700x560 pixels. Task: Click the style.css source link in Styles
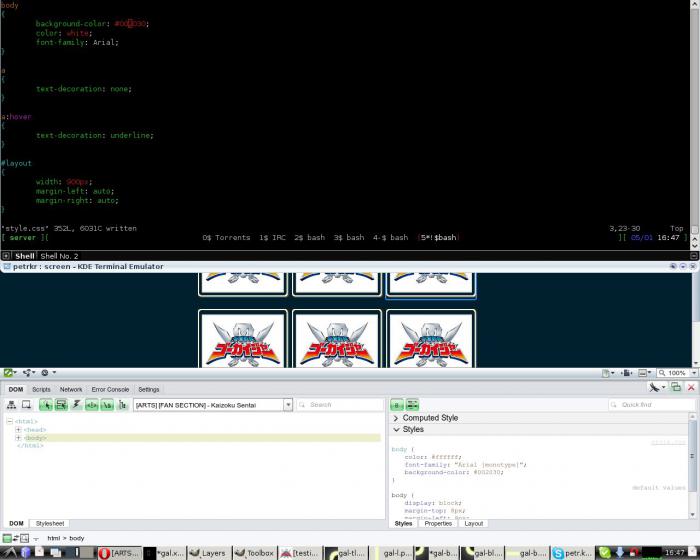668,443
